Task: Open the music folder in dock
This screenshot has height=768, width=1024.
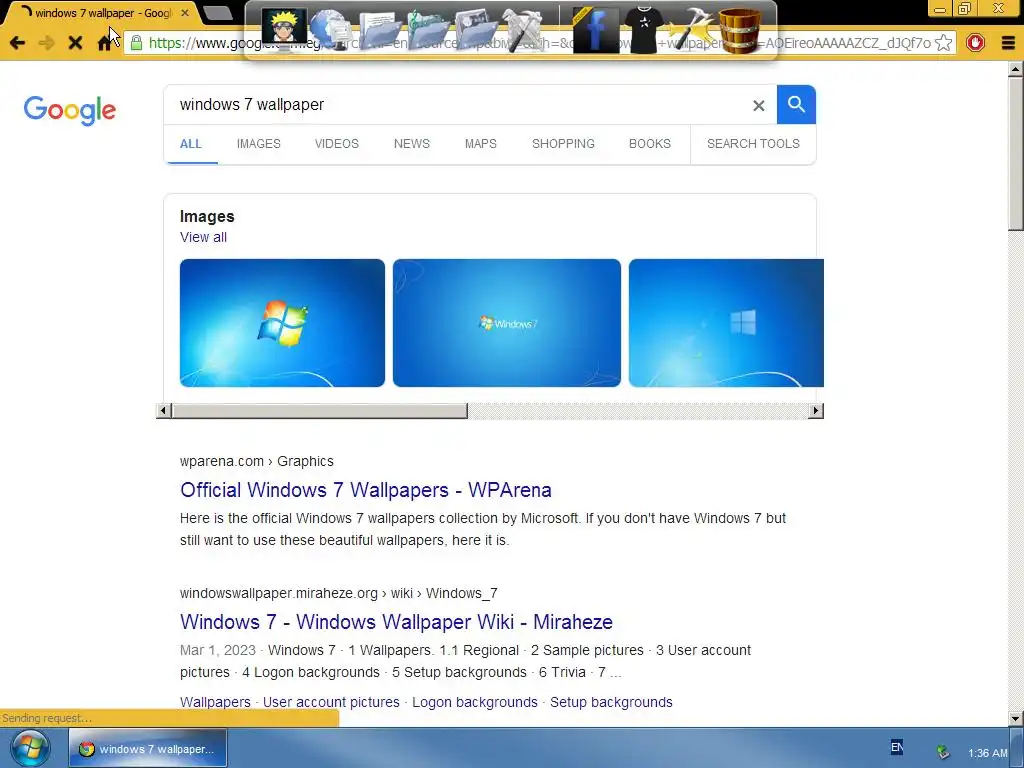Action: [428, 29]
